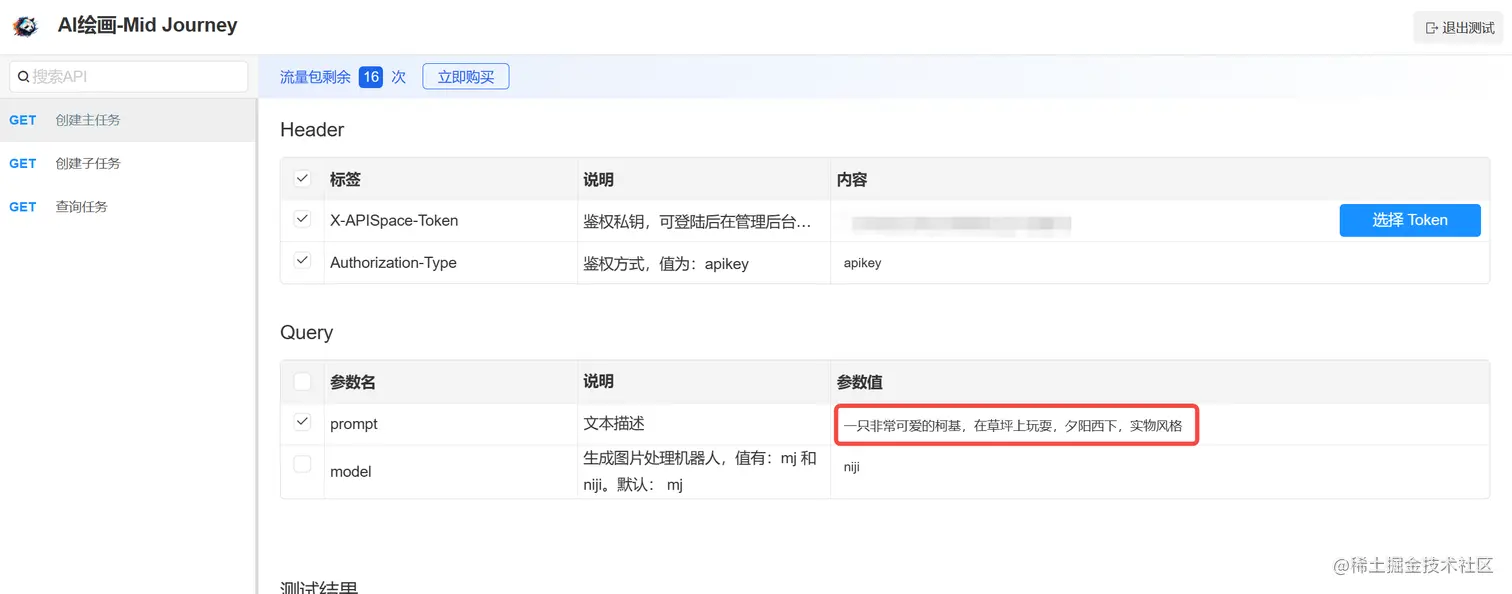
Task: Exit testing with the 退出测试 button
Action: coord(1458,28)
